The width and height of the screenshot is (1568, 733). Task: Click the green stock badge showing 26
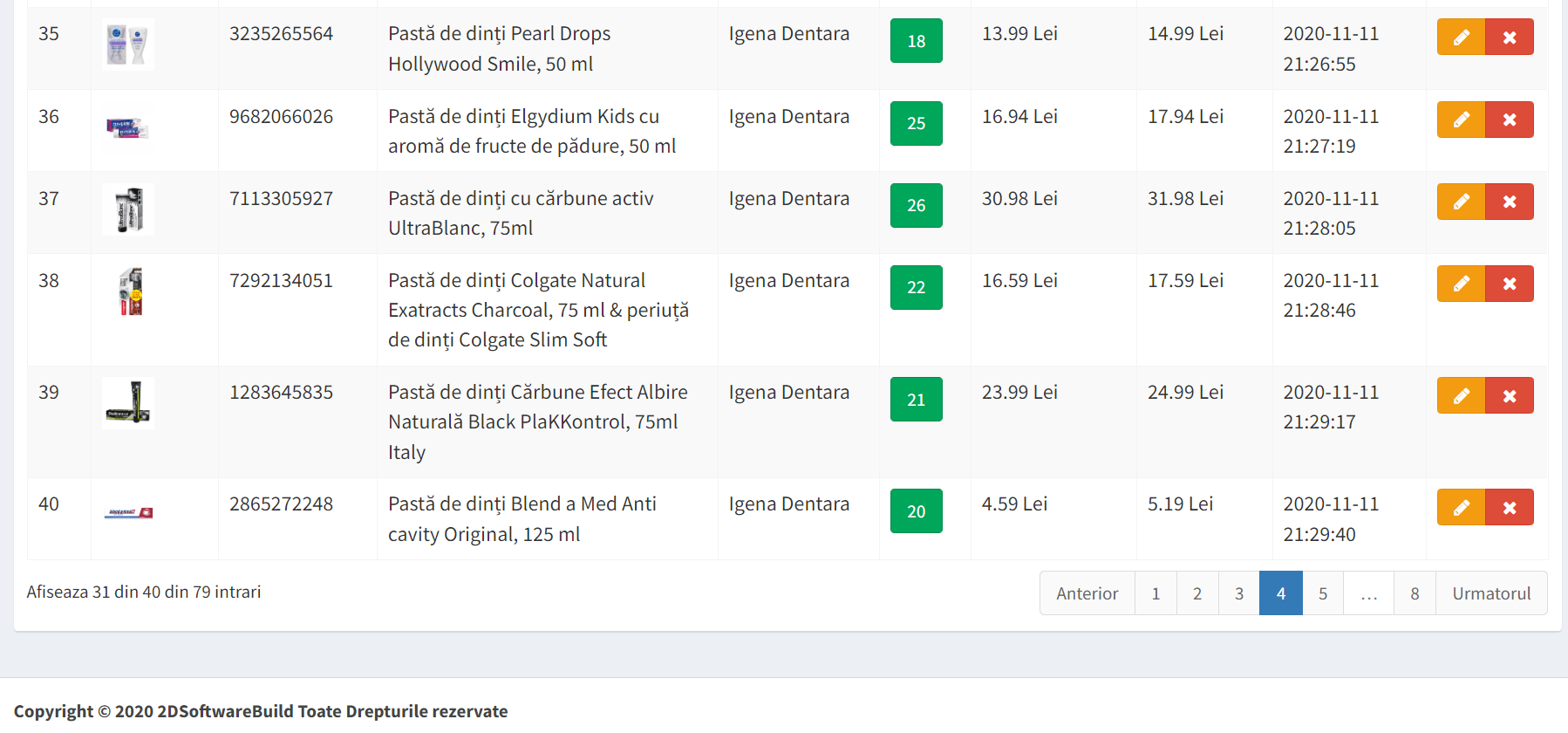tap(916, 205)
